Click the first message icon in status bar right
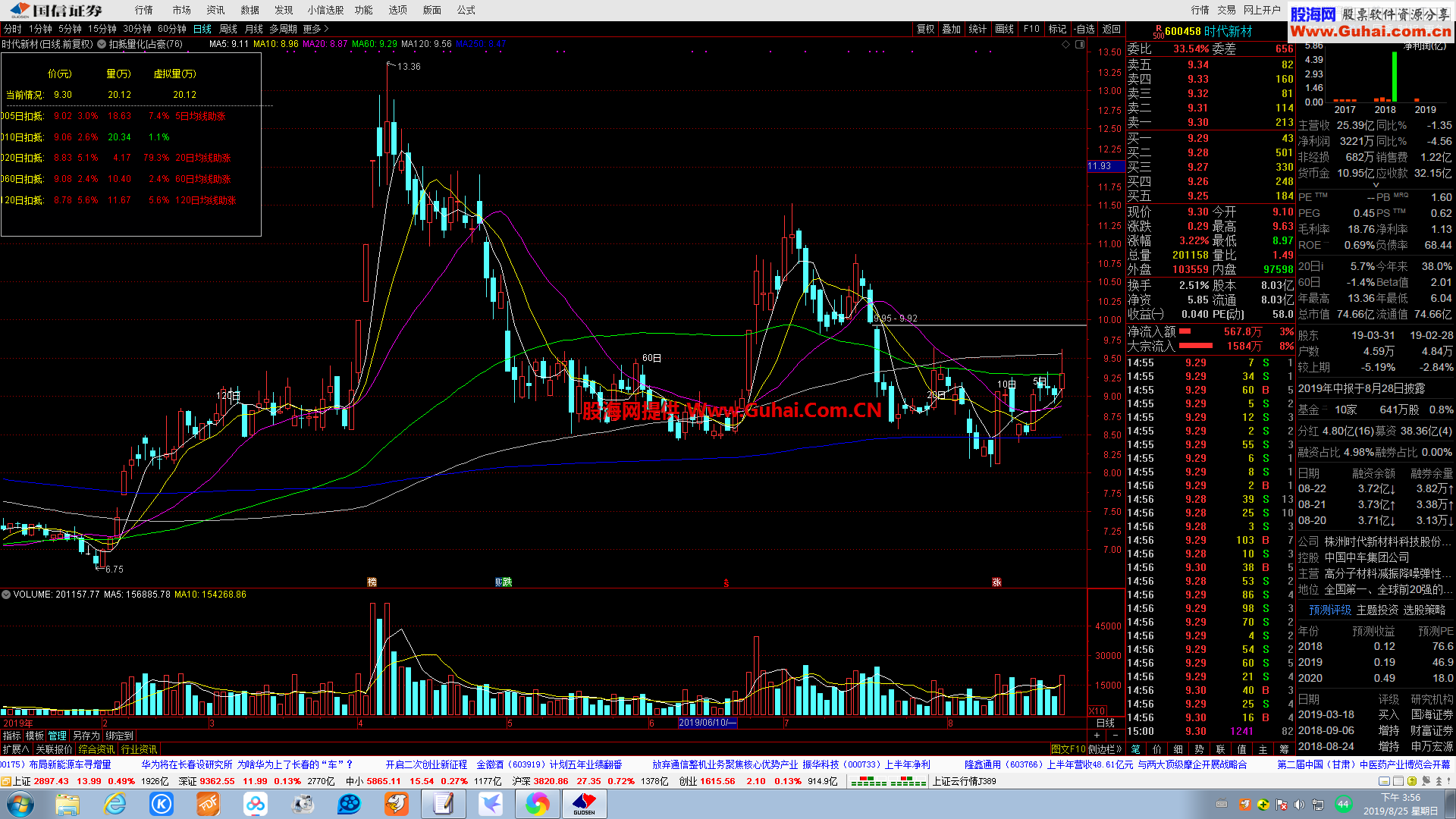 coord(1384,781)
